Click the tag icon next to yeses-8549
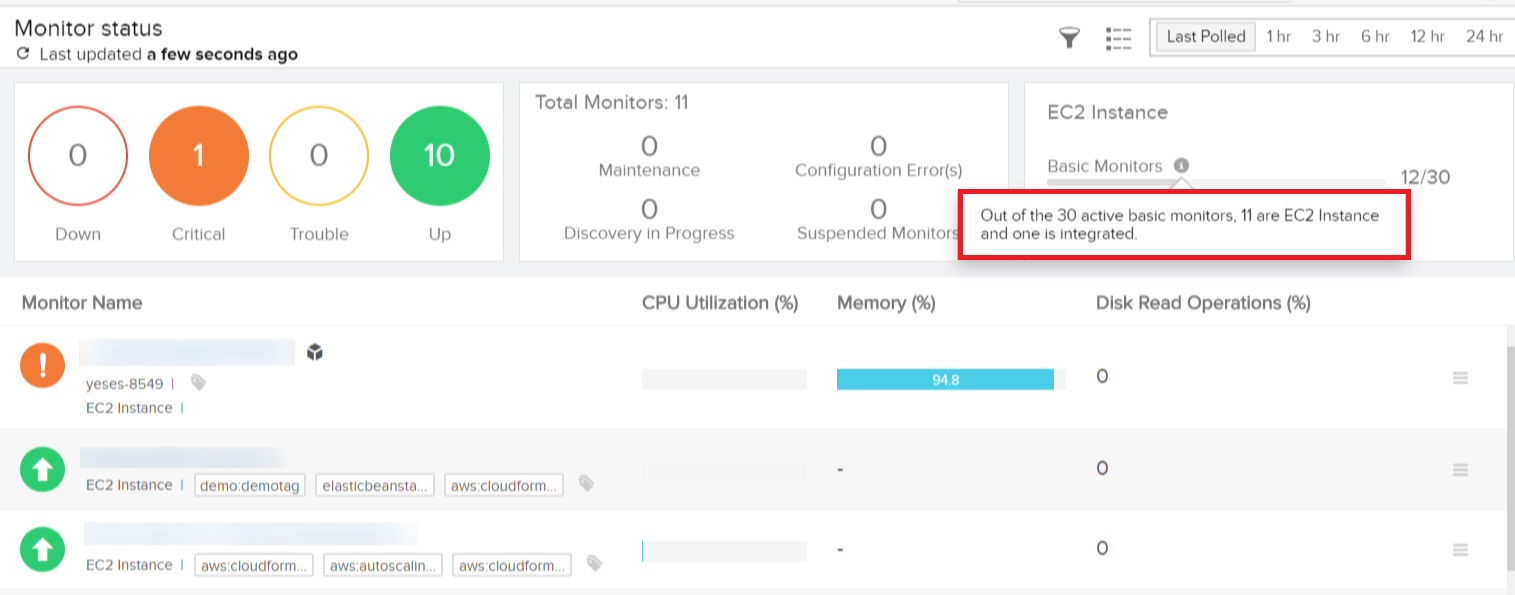Image resolution: width=1515 pixels, height=595 pixels. 198,382
